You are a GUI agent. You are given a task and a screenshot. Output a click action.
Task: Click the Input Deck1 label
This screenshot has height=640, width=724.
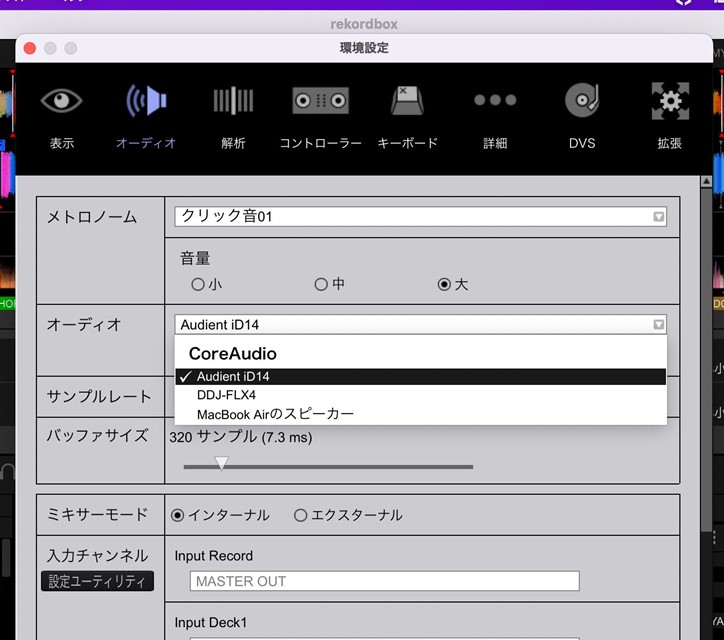click(211, 622)
